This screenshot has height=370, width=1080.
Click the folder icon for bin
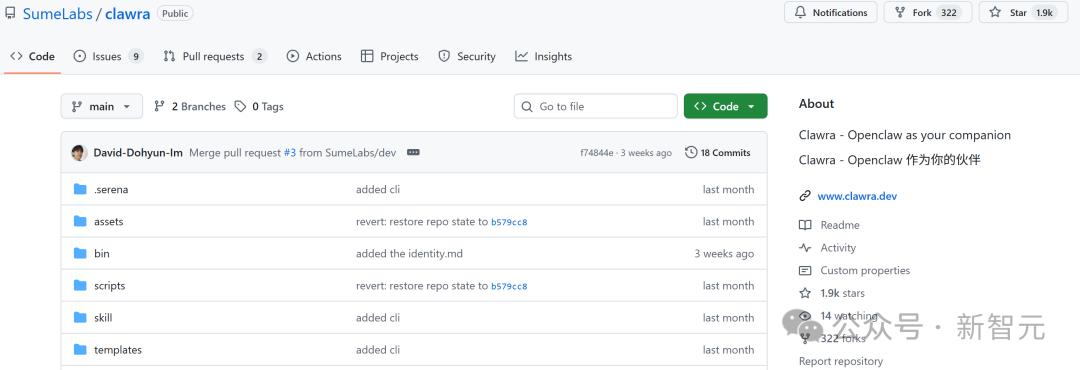pos(80,254)
